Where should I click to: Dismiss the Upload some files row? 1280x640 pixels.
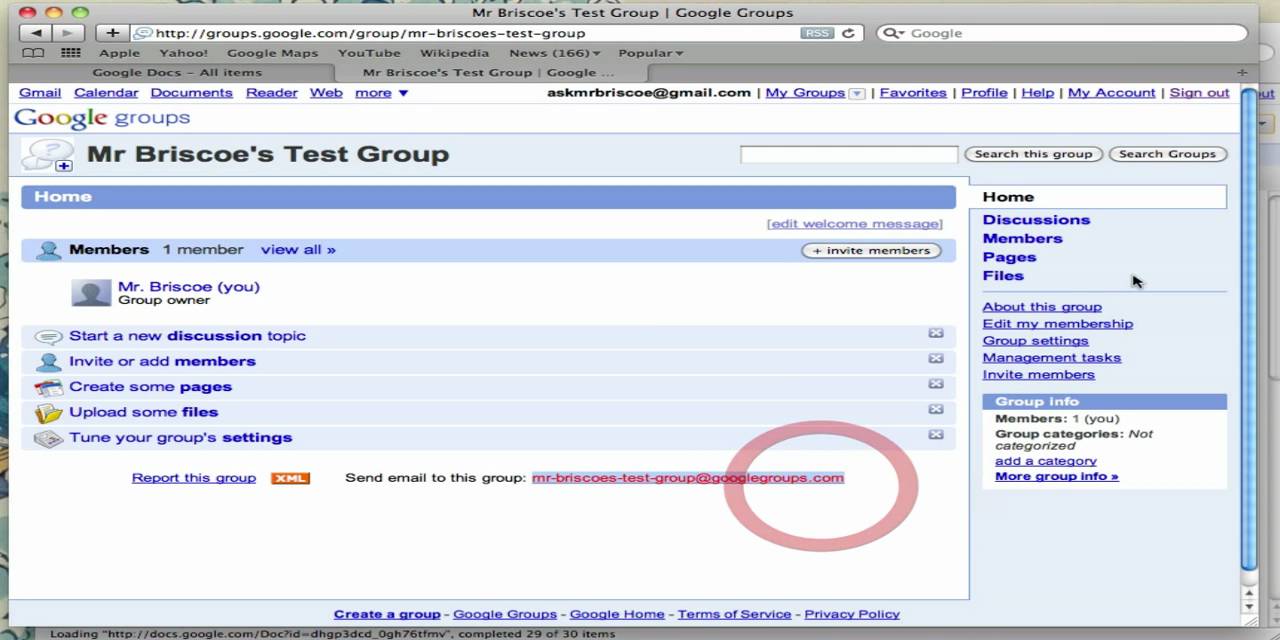936,409
